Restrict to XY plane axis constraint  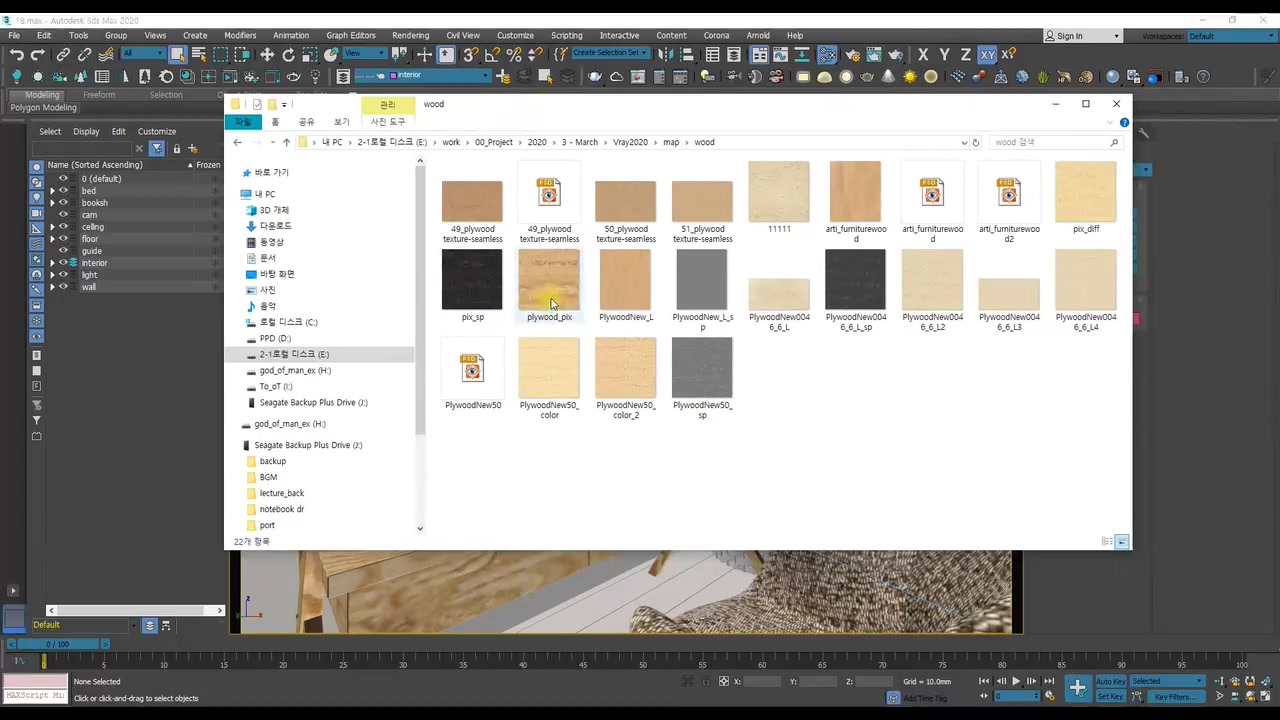coord(987,55)
